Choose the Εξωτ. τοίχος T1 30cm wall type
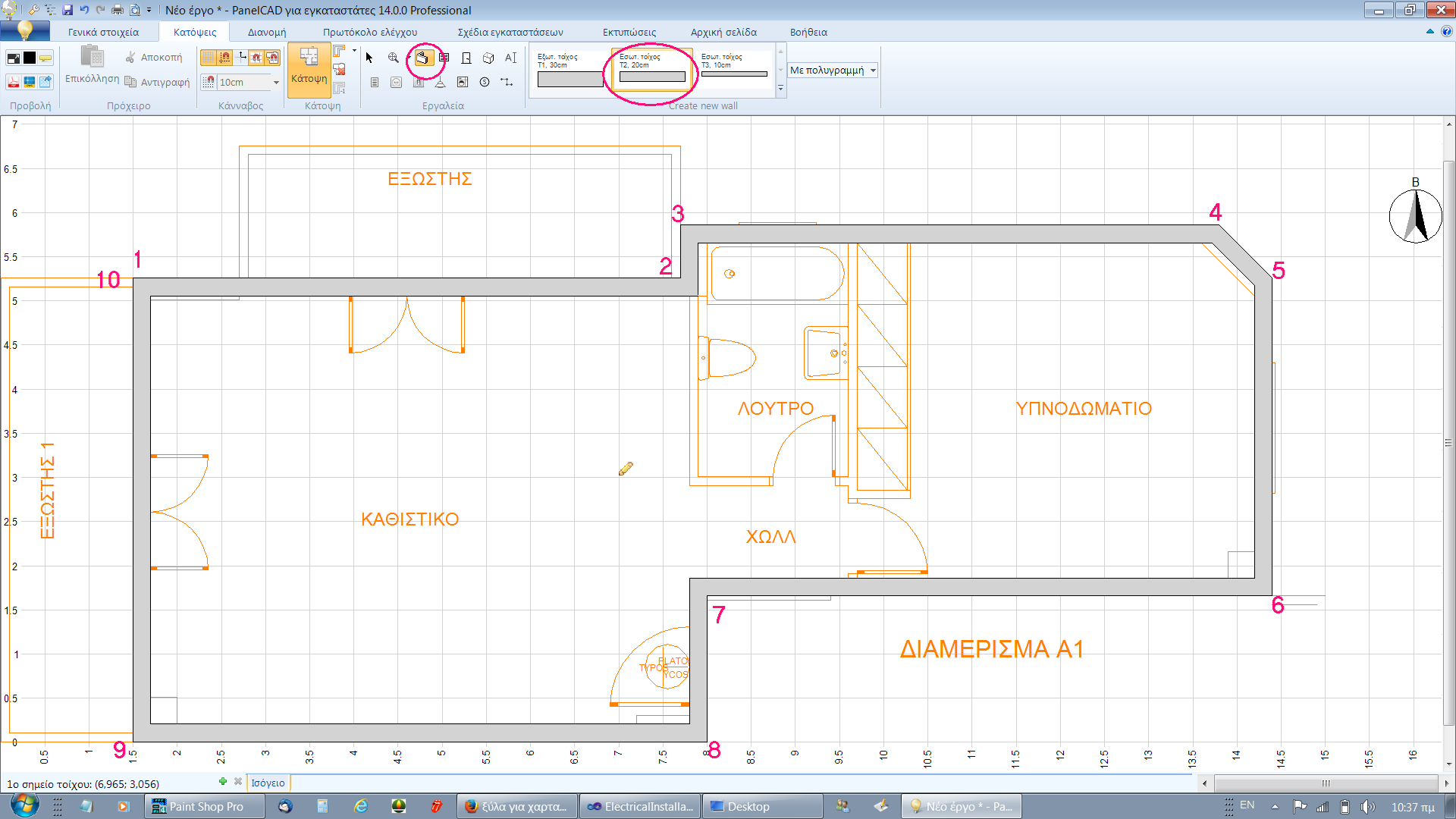1456x819 pixels. pos(570,70)
